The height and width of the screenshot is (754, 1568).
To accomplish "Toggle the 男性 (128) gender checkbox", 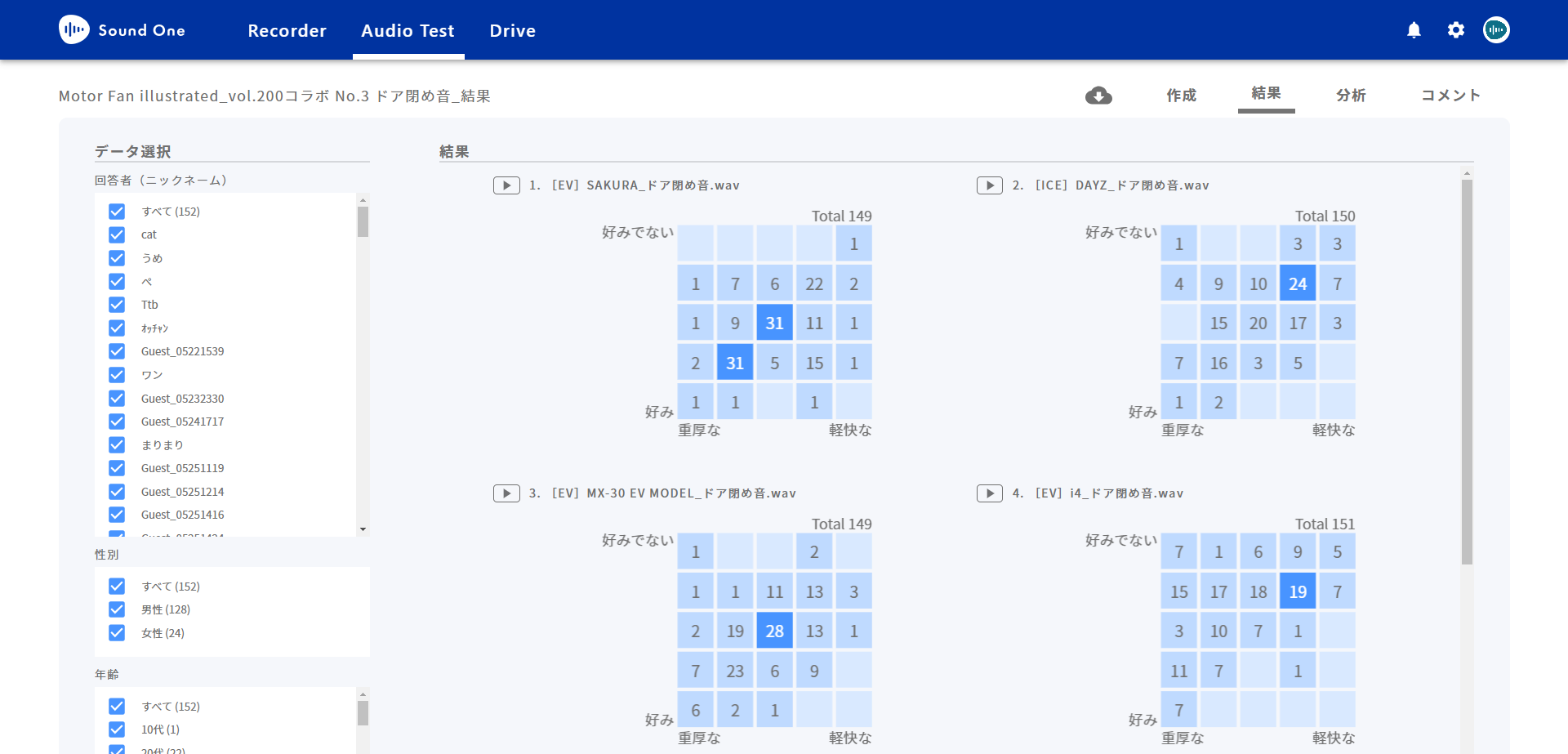I will tap(117, 609).
